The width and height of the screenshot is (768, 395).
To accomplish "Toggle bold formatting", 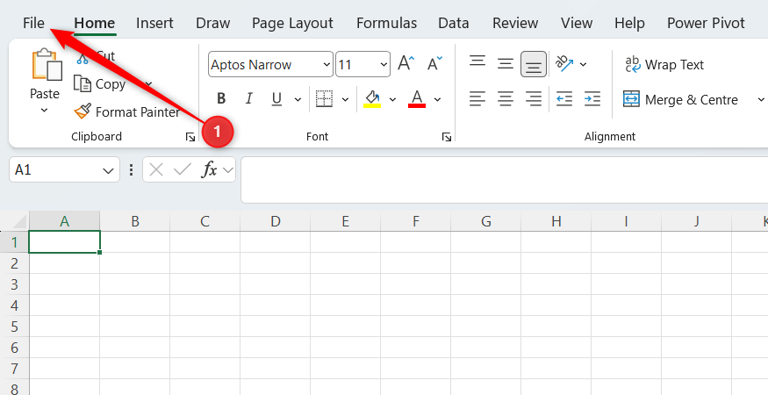I will tap(221, 99).
